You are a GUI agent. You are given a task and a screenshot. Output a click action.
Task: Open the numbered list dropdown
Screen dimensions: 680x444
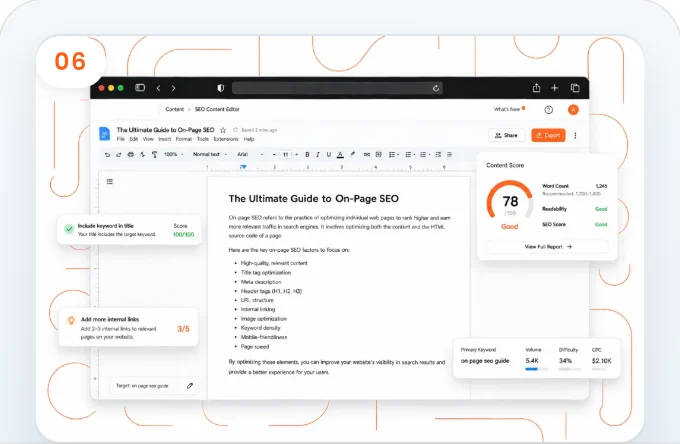[x=425, y=154]
